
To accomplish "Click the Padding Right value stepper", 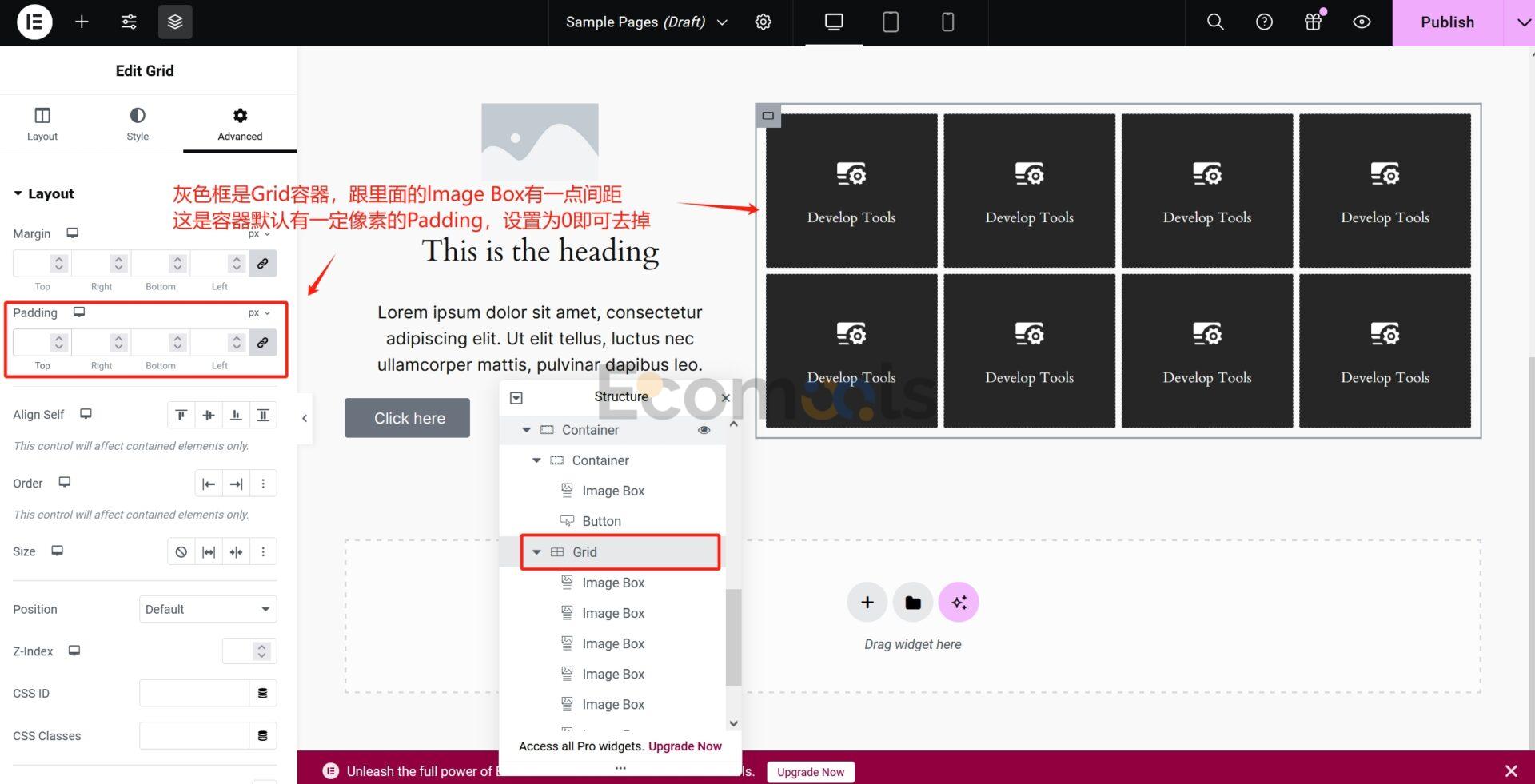I will coord(118,343).
